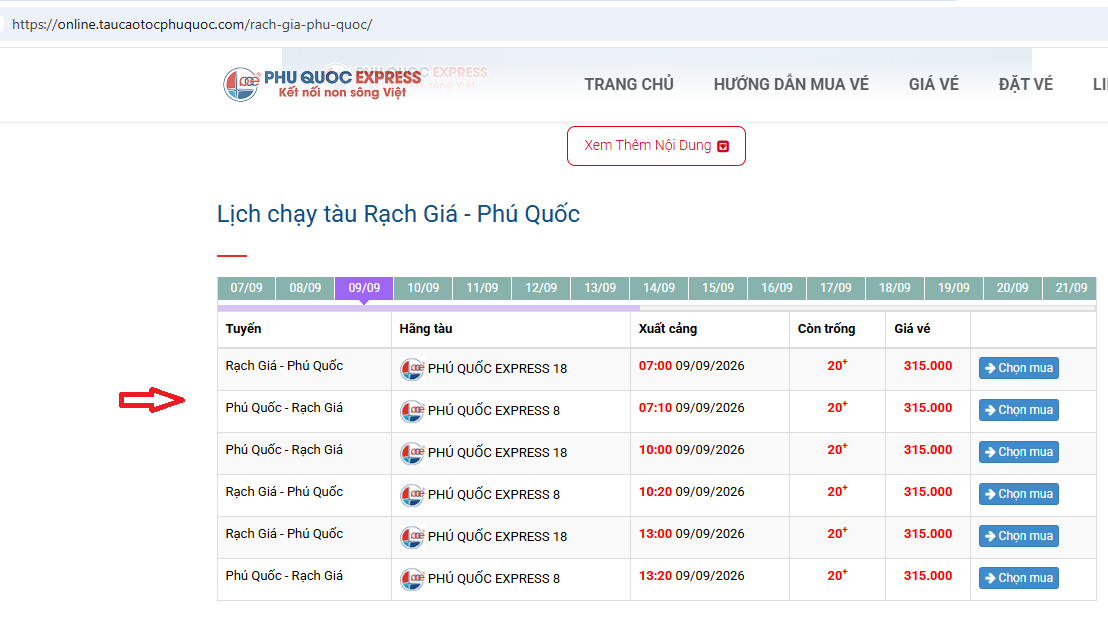This screenshot has width=1108, height=643.
Task: Click ship icon in 10:00 Express 18 row
Action: [x=412, y=453]
